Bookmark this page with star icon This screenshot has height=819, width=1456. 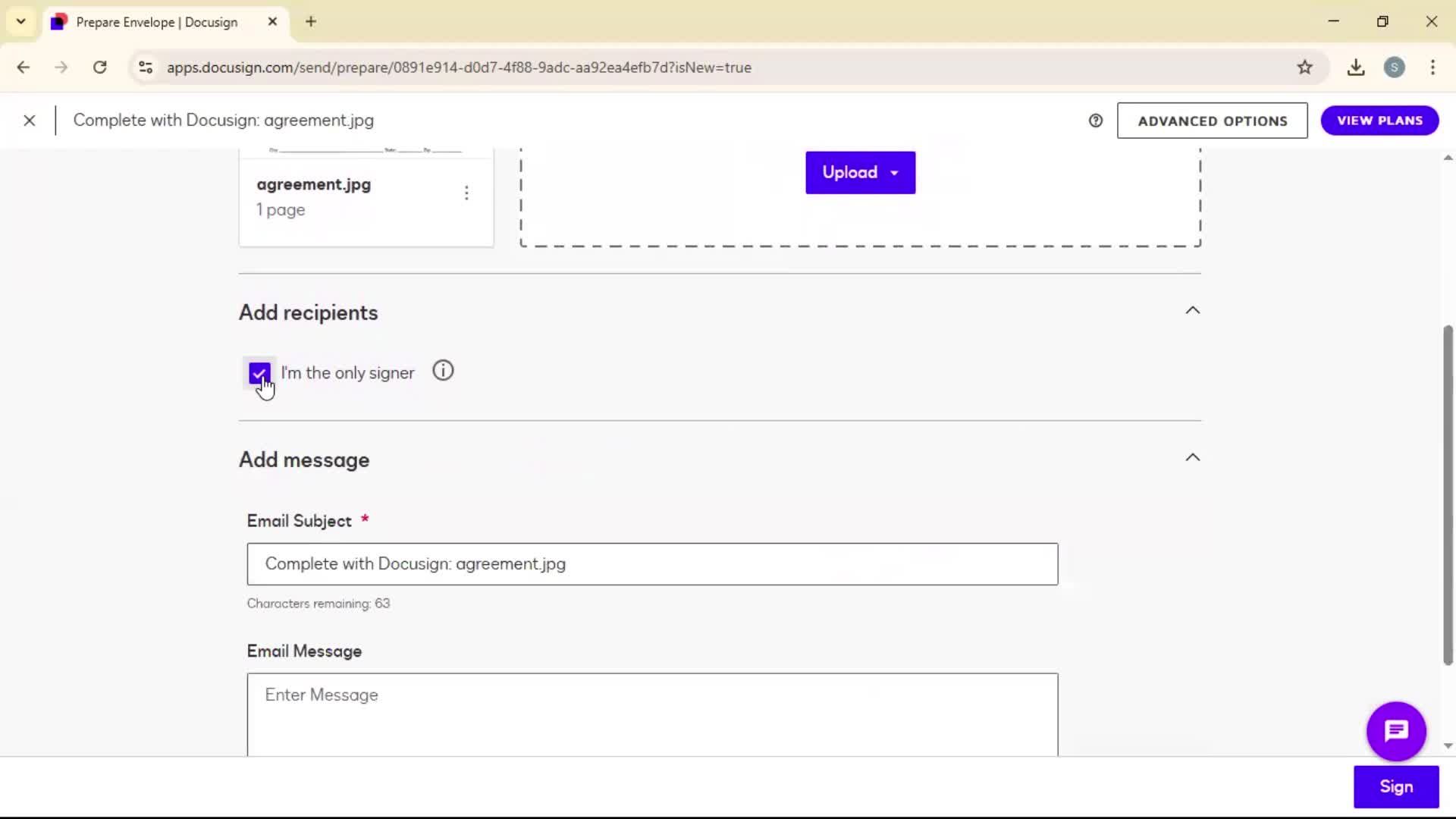point(1304,67)
